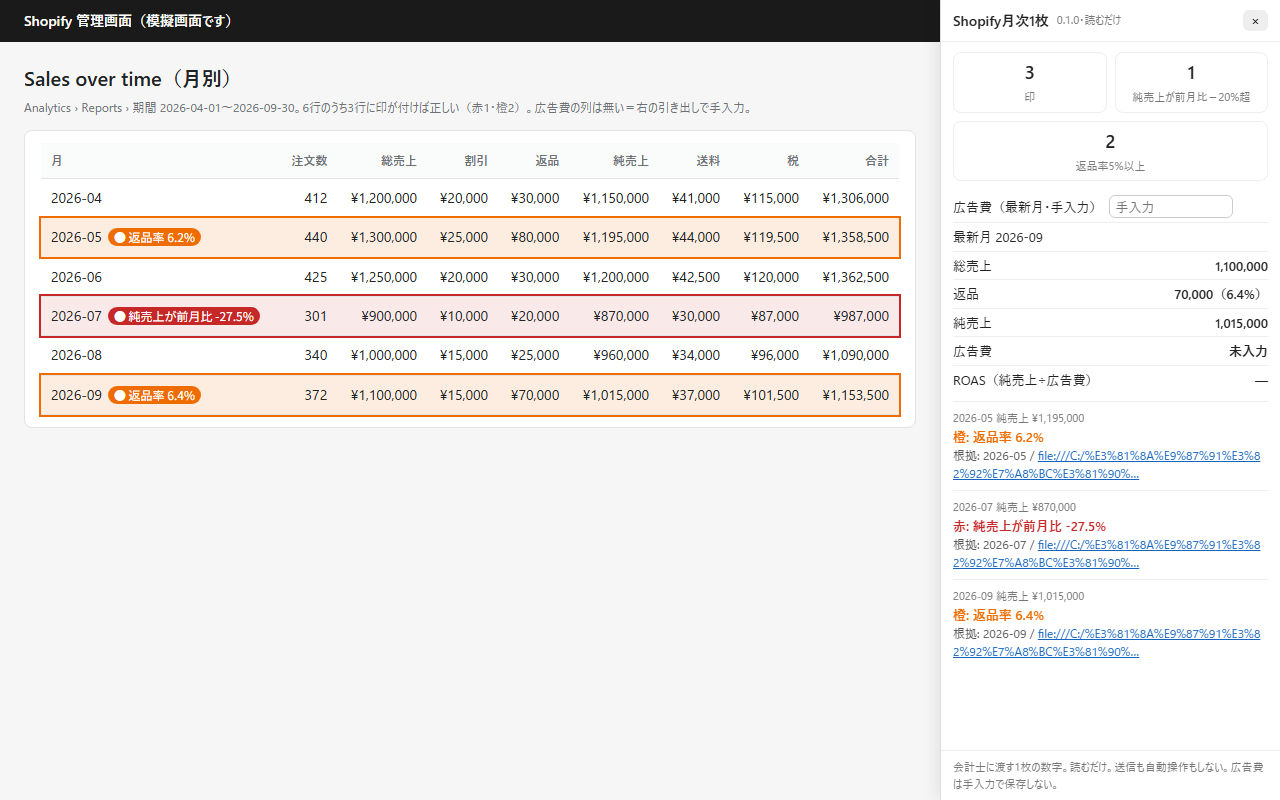Click the 注文数 column header
1280x800 pixels.
[309, 161]
